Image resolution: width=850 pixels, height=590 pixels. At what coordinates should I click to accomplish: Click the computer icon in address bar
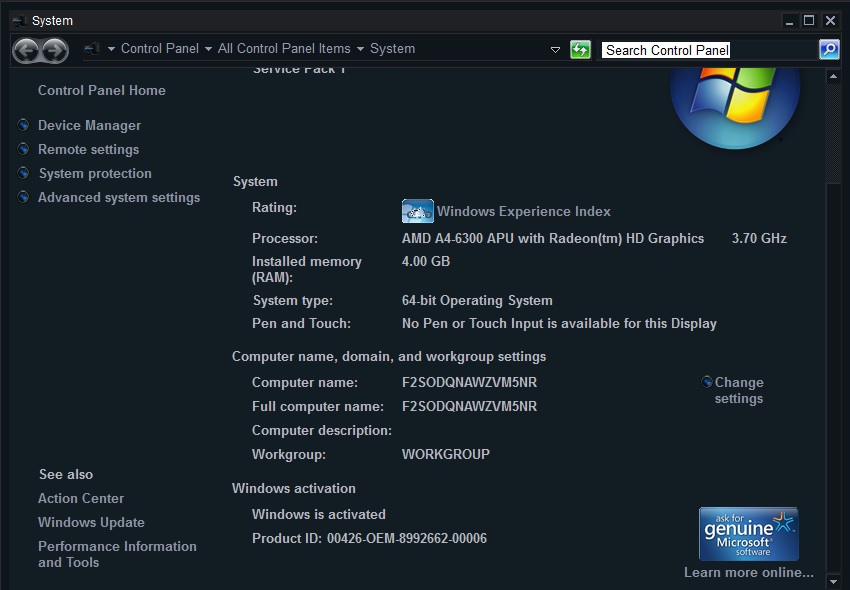(x=92, y=49)
